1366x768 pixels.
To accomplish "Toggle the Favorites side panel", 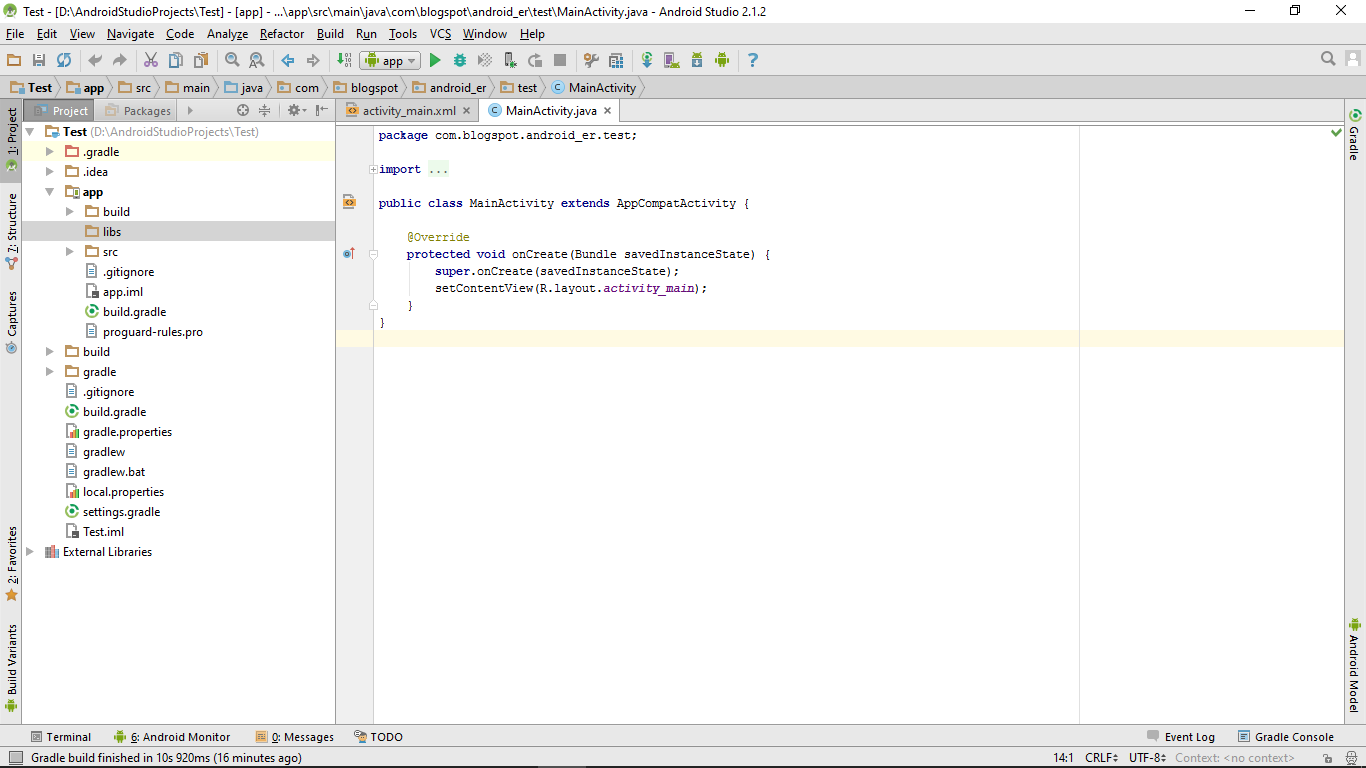I will [x=11, y=563].
